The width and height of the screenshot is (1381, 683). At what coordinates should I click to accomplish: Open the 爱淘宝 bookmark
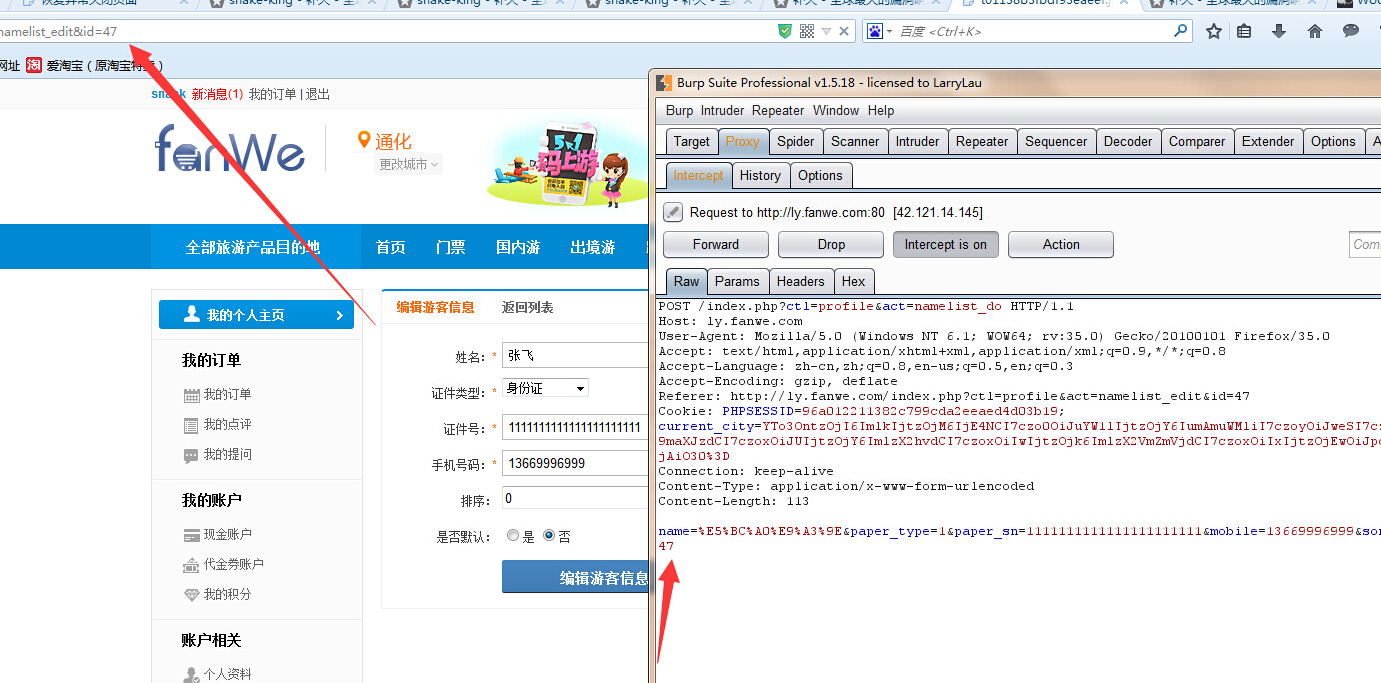[95, 66]
